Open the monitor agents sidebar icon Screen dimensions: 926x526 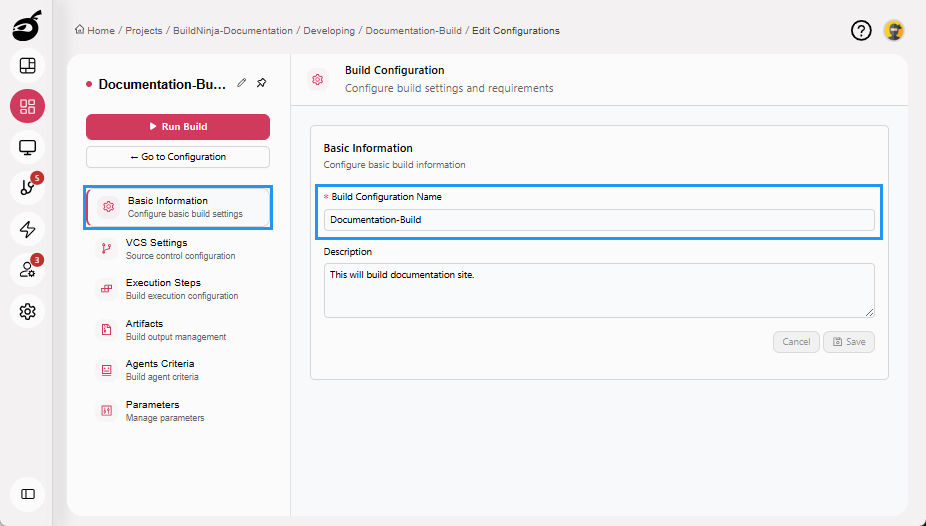[x=27, y=147]
